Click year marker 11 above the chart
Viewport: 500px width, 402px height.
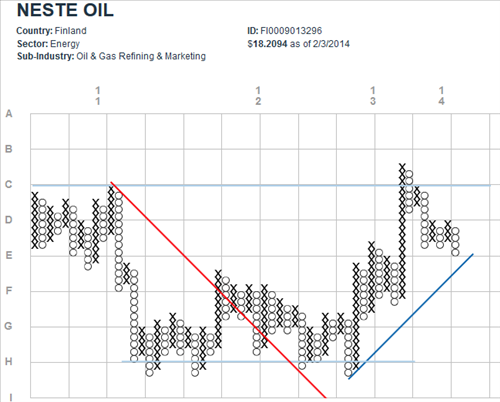(98, 96)
